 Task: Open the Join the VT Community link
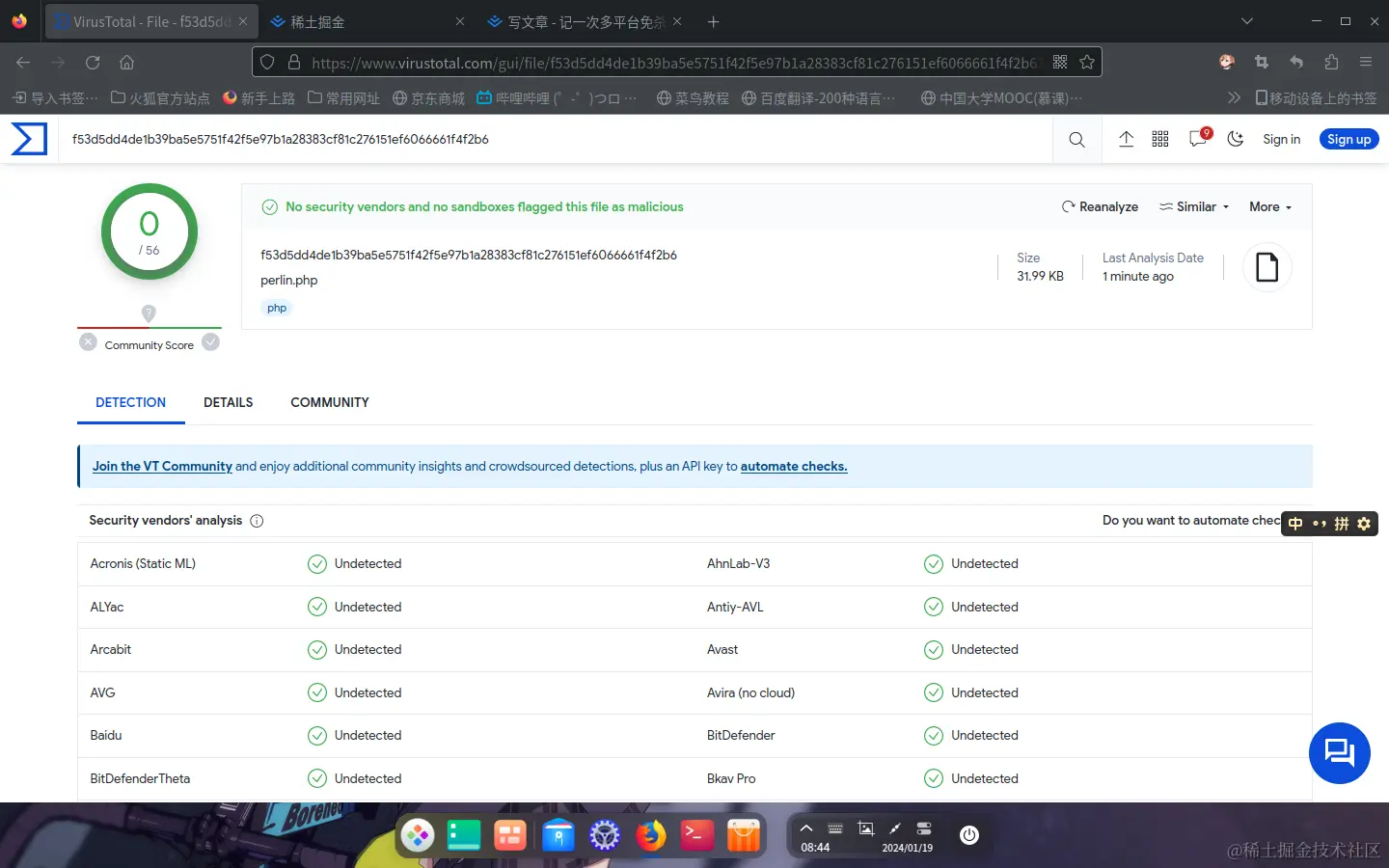click(x=162, y=466)
